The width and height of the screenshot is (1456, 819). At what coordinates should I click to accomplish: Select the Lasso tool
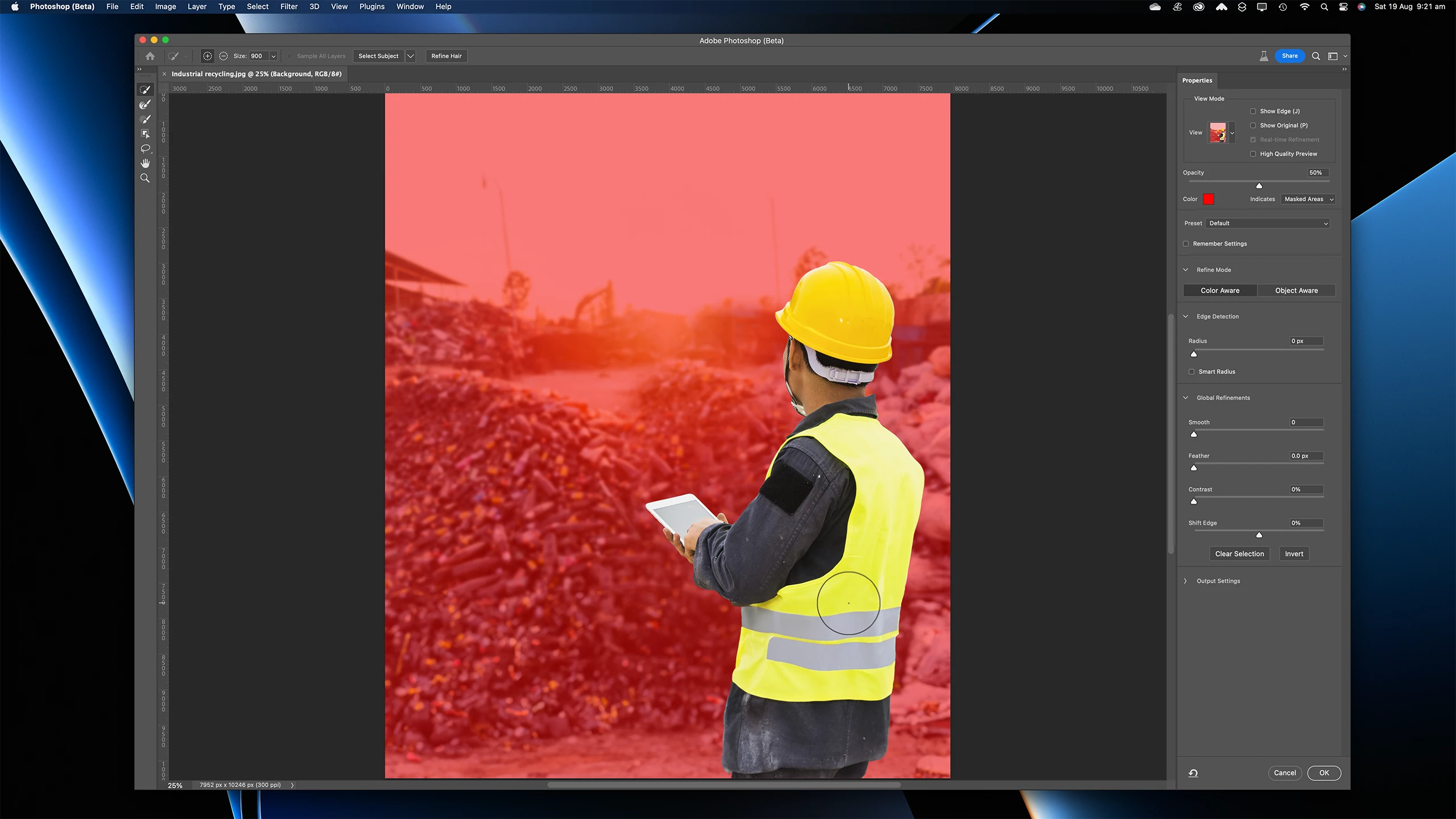(145, 148)
